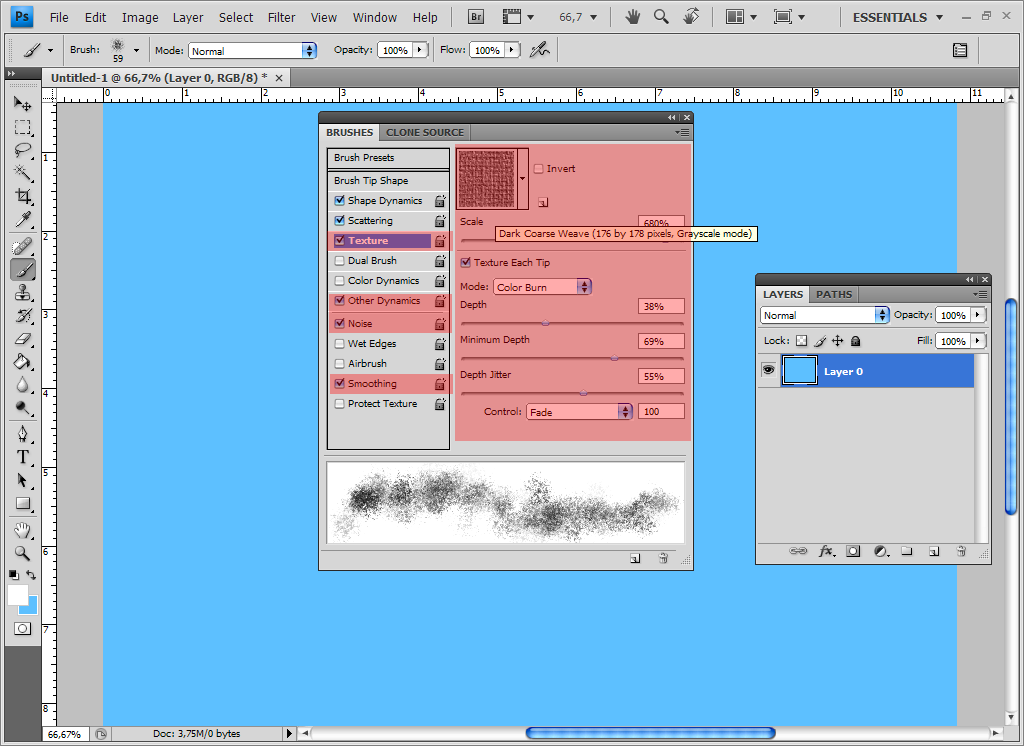1024x746 pixels.
Task: Enable Airbrush checkbox in Brushes panel
Action: coord(339,364)
